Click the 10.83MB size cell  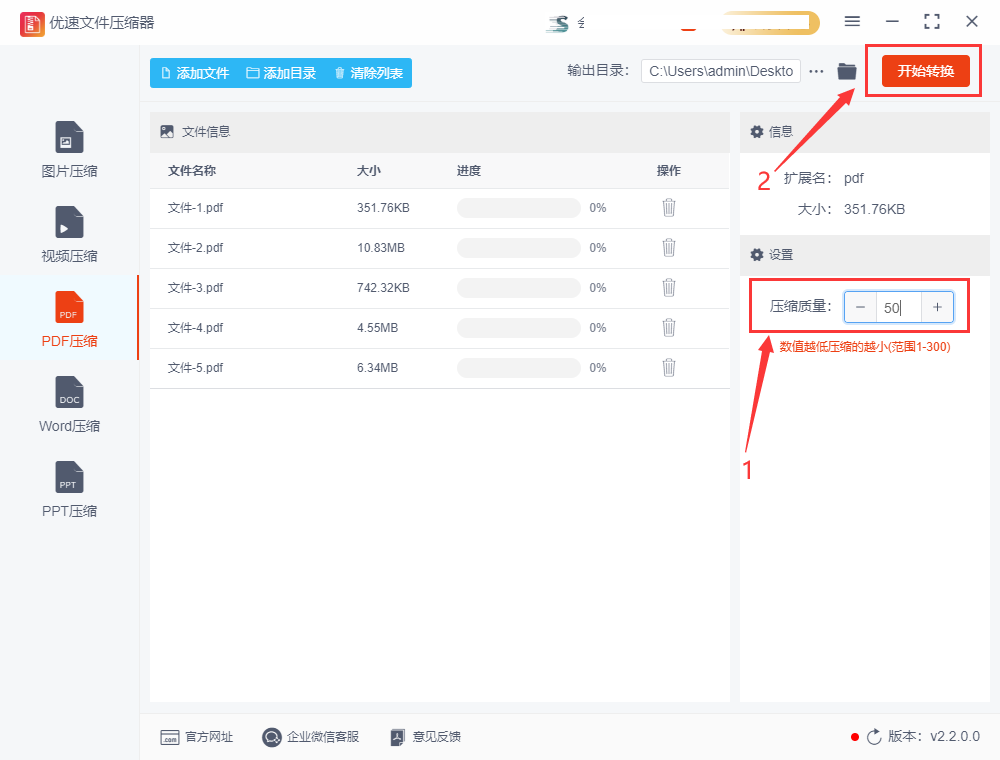click(381, 248)
